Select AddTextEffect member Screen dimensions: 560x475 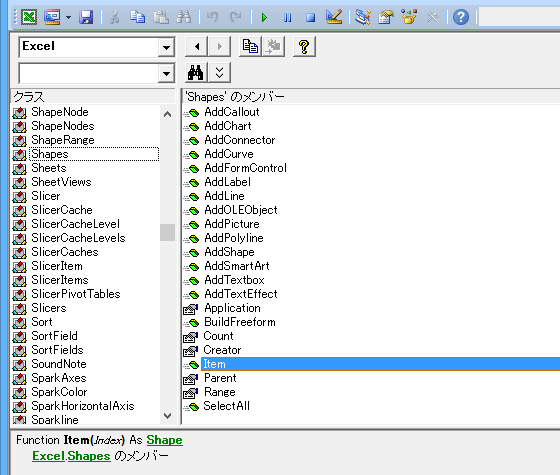coord(241,294)
